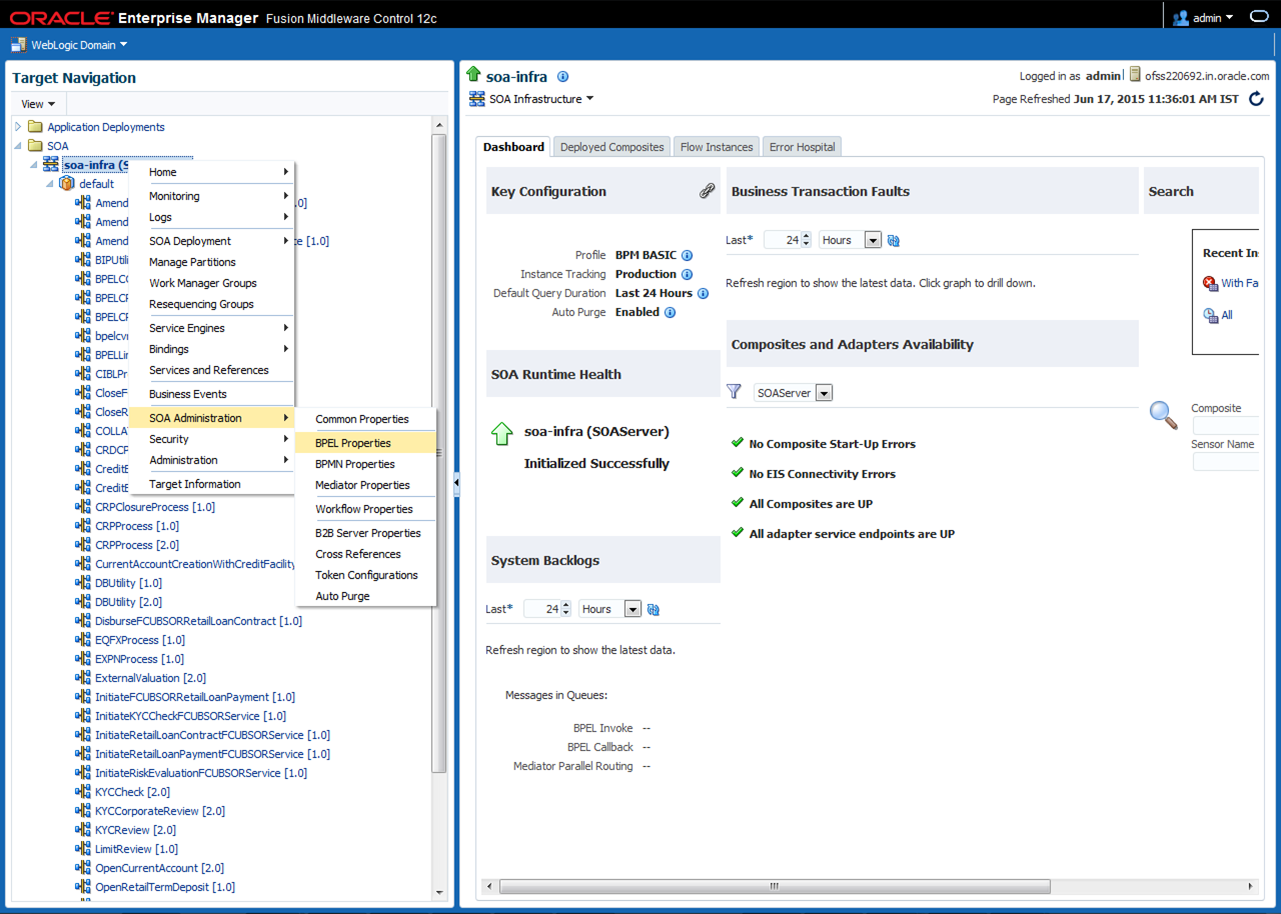Viewport: 1281px width, 914px height.
Task: Open info icon next to BPM BASIC profile
Action: (687, 256)
